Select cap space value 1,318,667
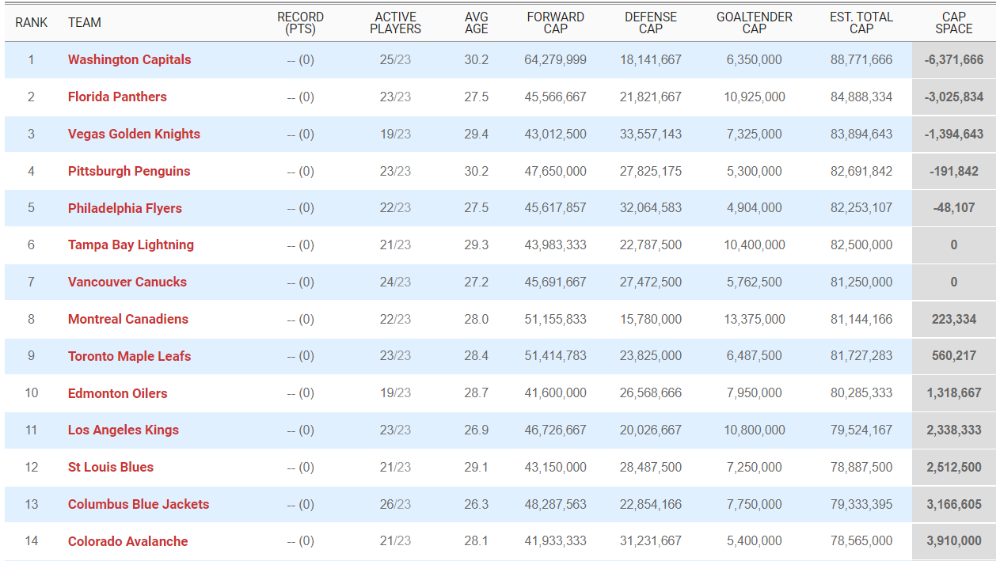This screenshot has height=561, width=1000. coord(954,393)
